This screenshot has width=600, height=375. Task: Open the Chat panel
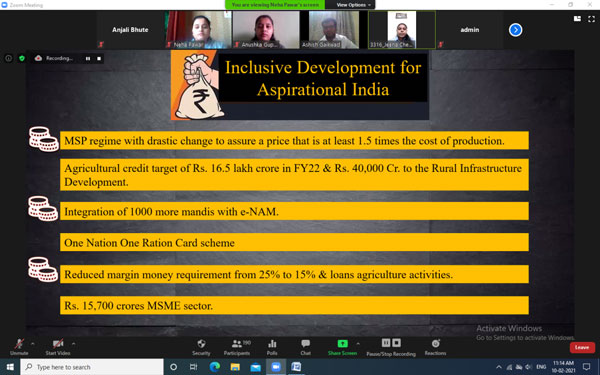coord(305,347)
